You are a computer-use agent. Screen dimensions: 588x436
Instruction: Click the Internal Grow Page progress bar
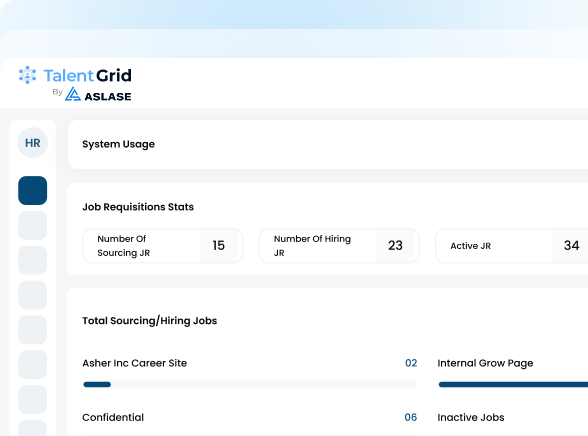513,384
